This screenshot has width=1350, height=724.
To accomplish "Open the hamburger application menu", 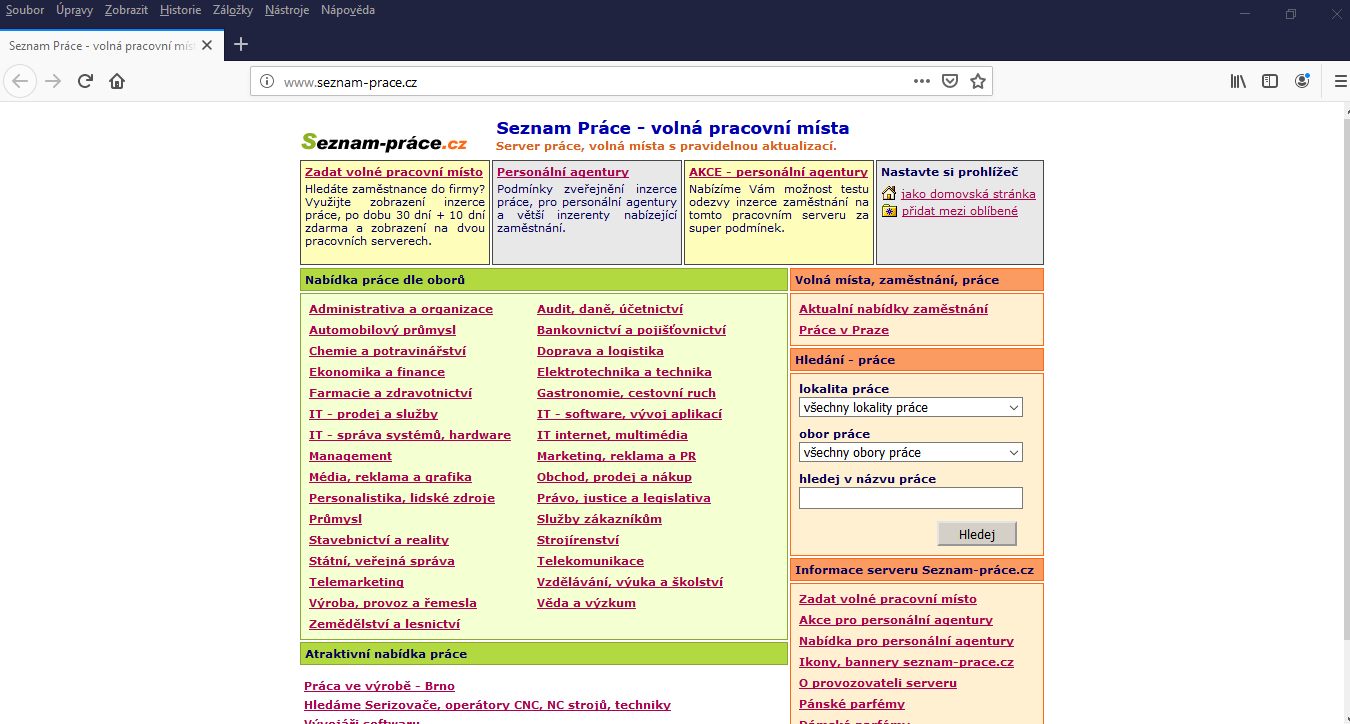I will point(1340,81).
